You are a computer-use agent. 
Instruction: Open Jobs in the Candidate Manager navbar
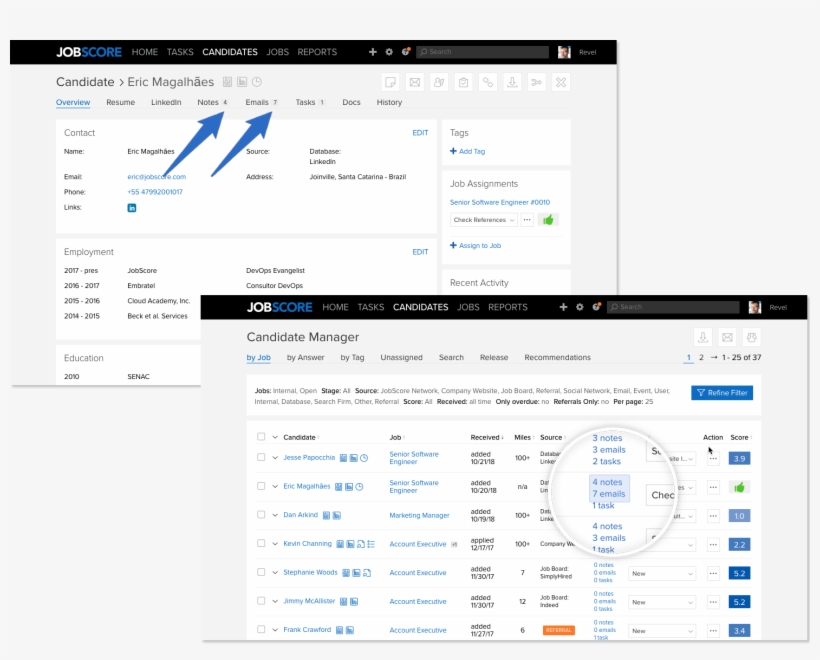click(x=468, y=307)
